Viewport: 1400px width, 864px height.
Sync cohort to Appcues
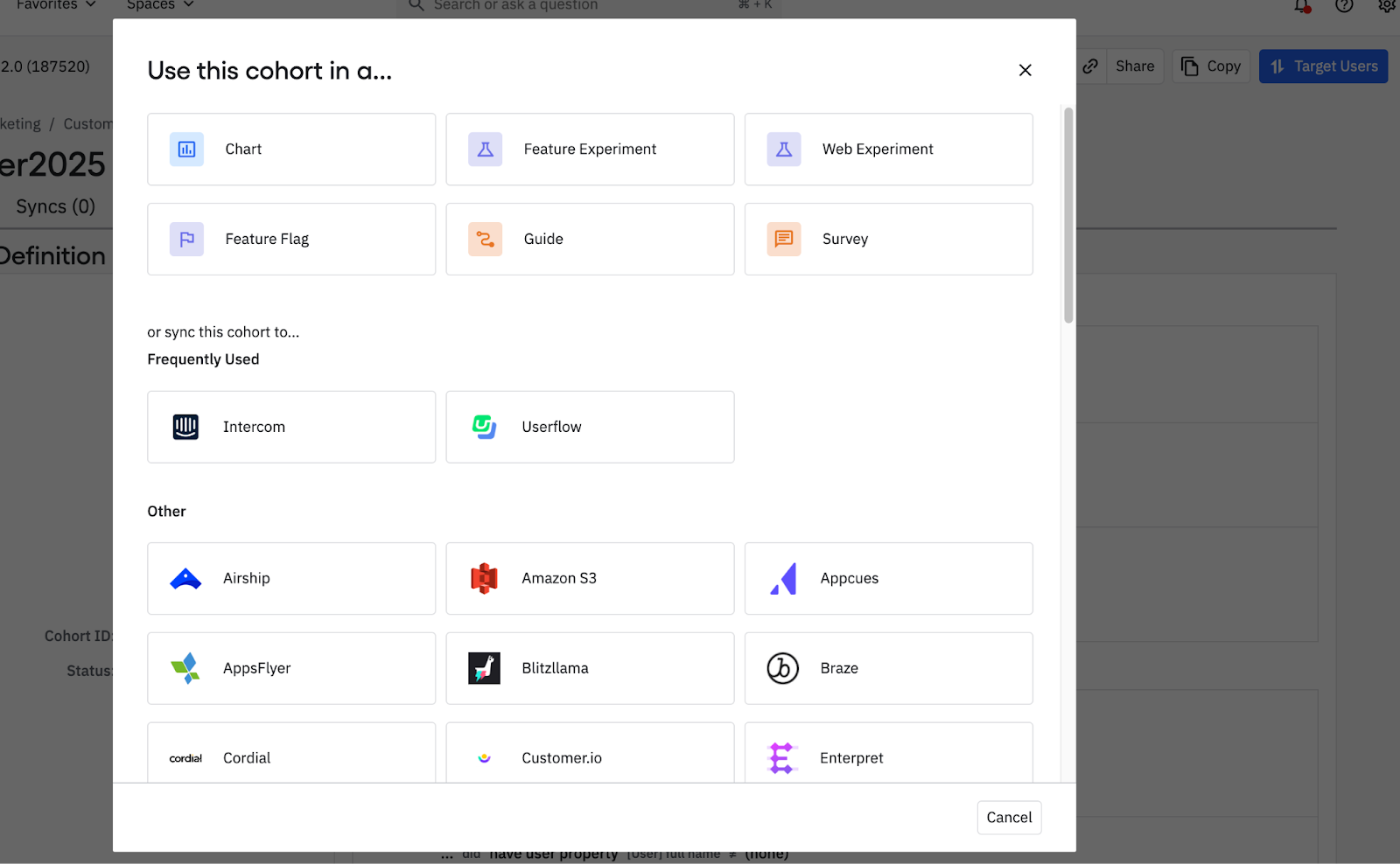point(888,579)
